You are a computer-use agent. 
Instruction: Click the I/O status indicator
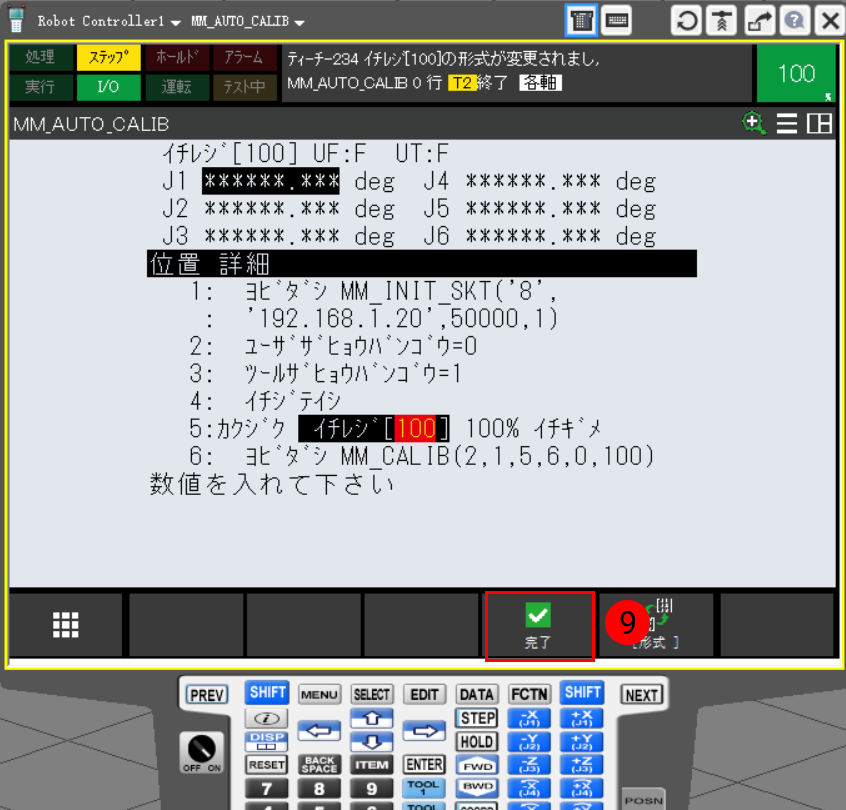(x=108, y=87)
